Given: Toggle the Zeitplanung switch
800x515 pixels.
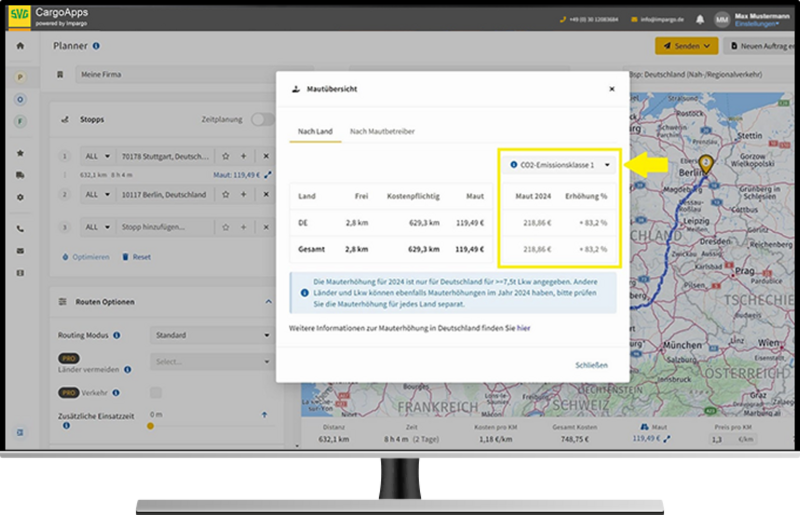Looking at the screenshot, I should click(262, 119).
